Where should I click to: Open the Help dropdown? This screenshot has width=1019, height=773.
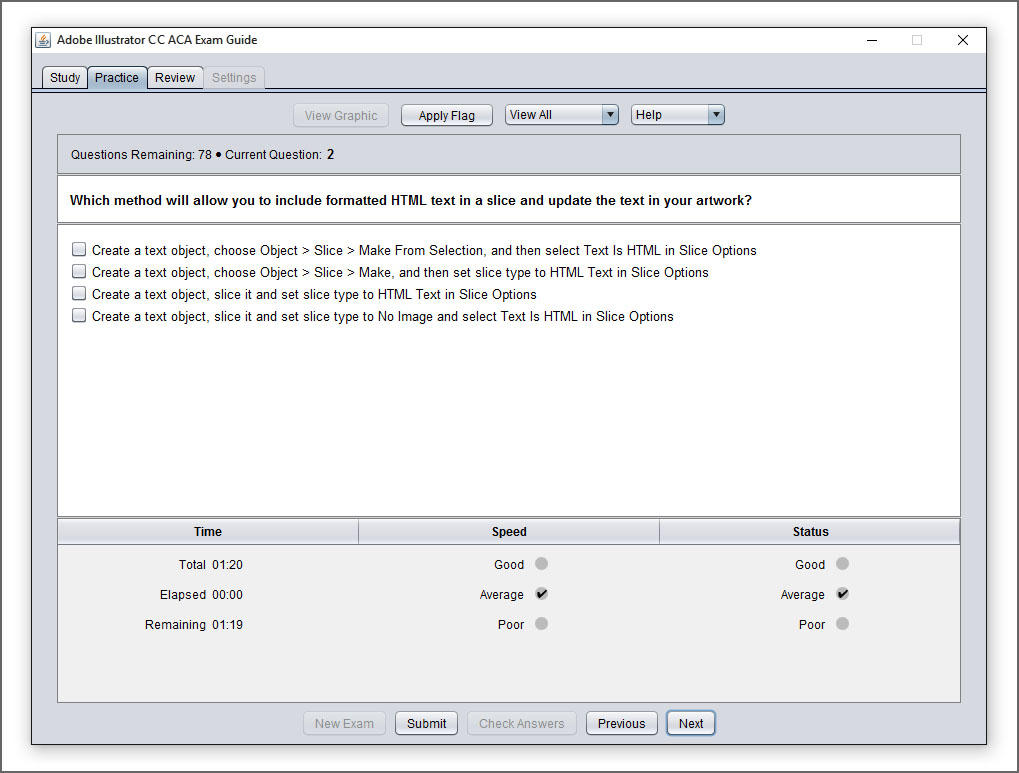(x=677, y=114)
